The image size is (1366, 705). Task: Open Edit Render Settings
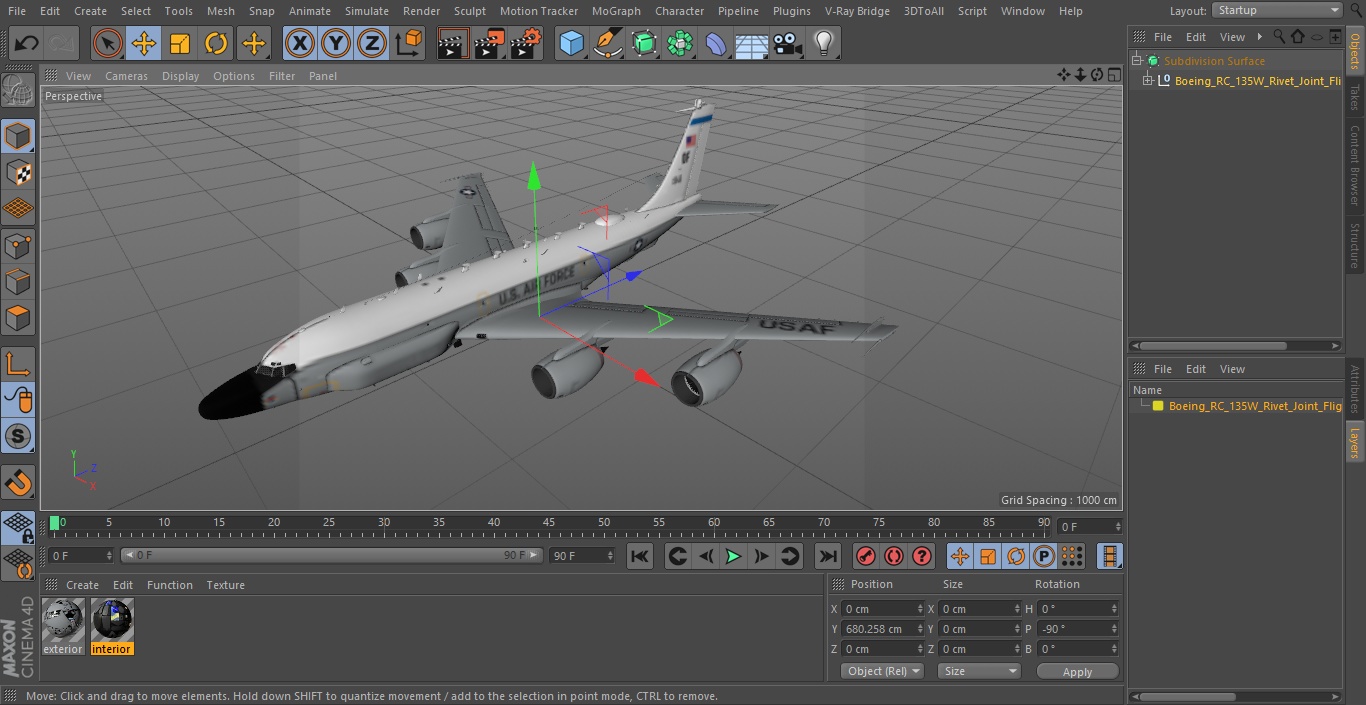pyautogui.click(x=526, y=43)
